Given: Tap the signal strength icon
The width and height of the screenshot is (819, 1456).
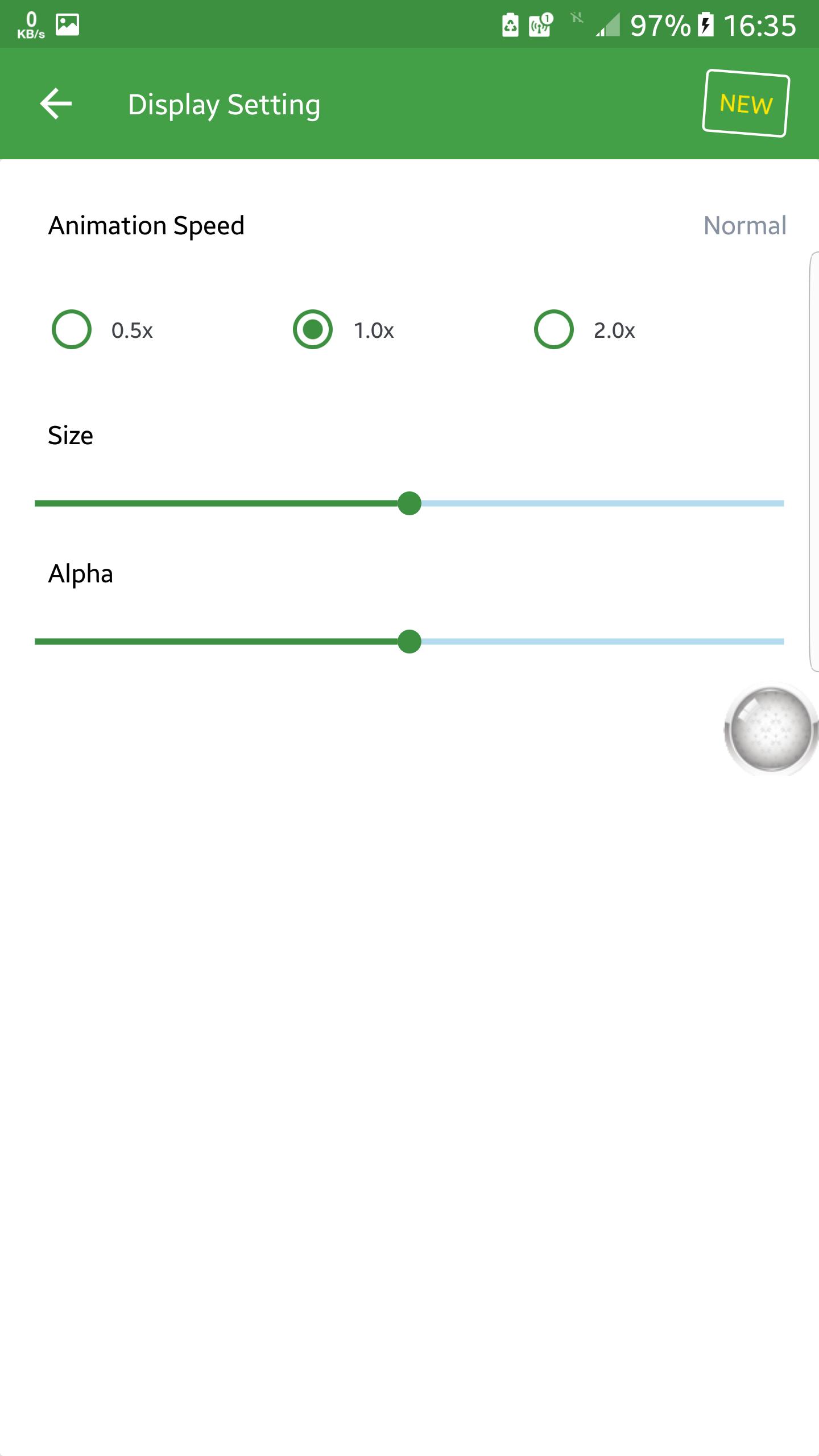Looking at the screenshot, I should (607, 25).
